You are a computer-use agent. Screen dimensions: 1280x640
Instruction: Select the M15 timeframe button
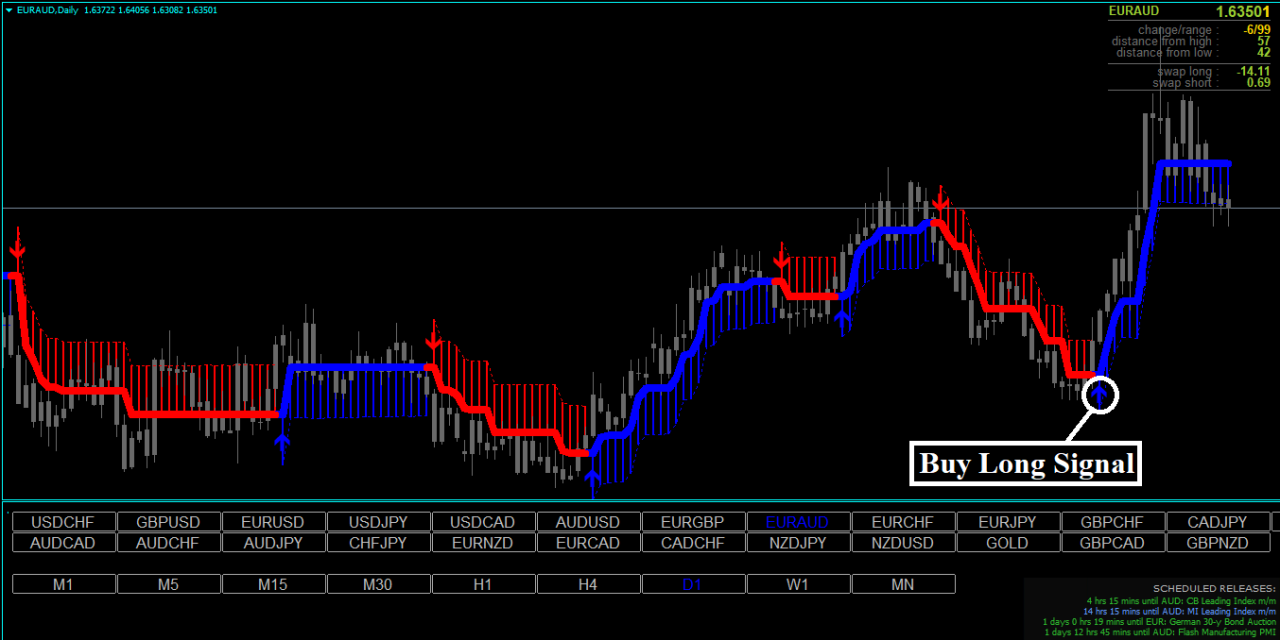[x=273, y=584]
